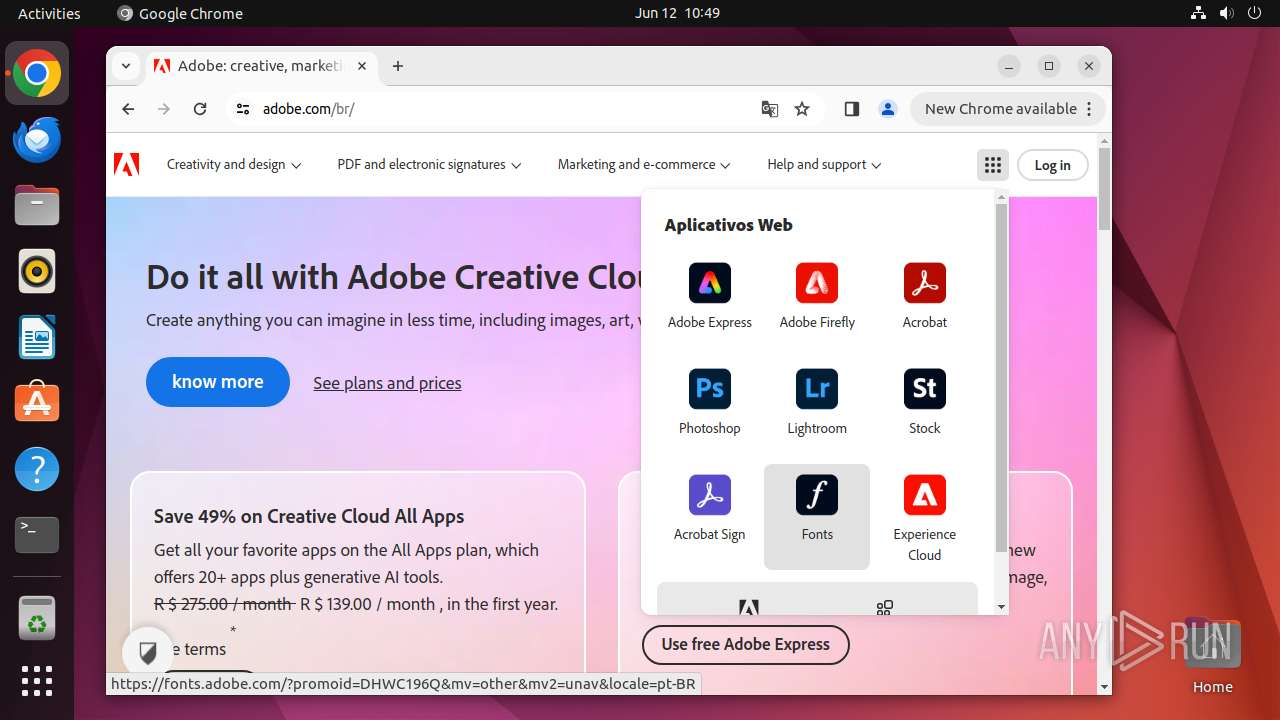Open the Chrome side panel icon
Screen dimensions: 1280x720
pos(852,109)
